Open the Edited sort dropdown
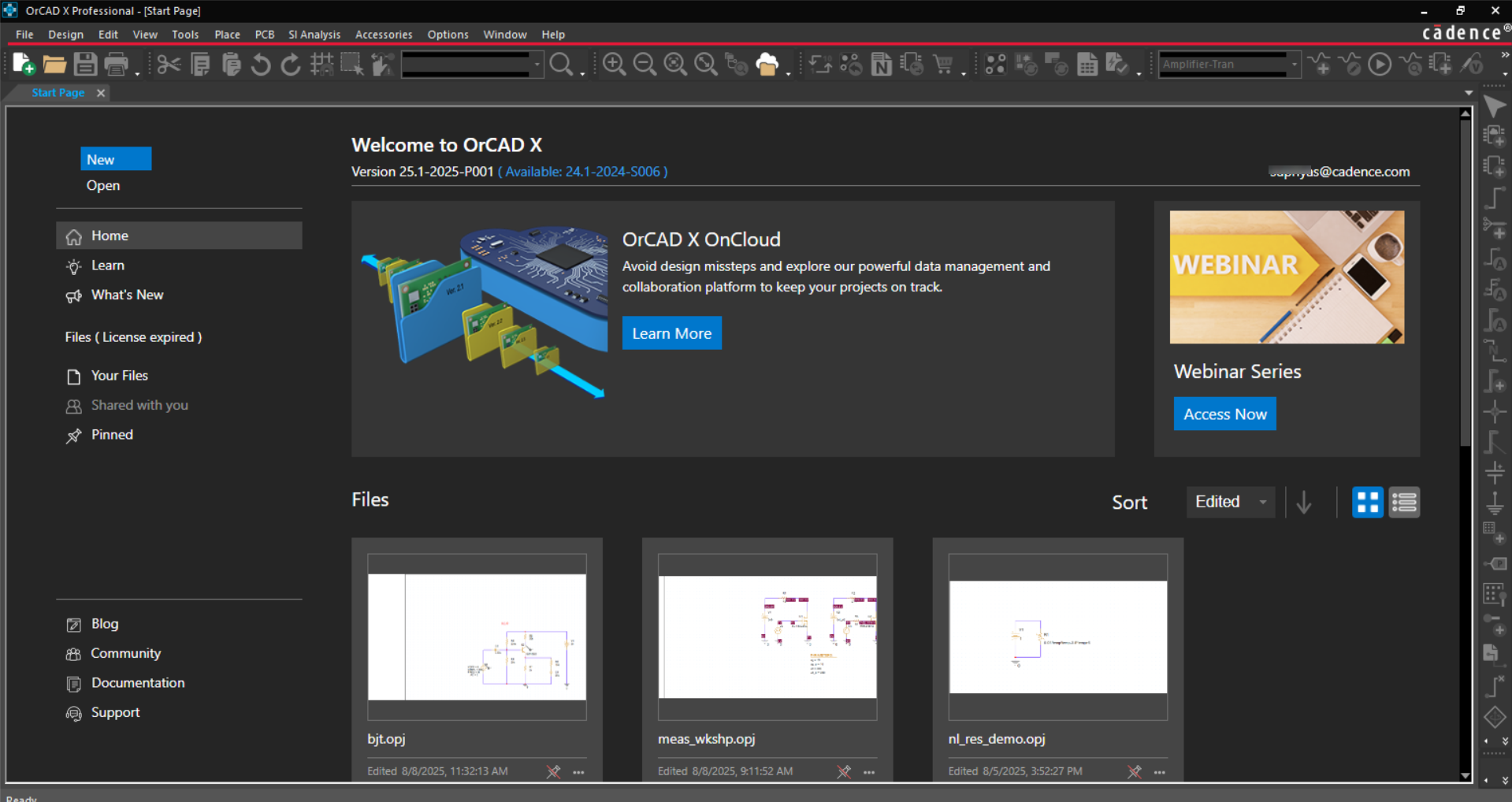This screenshot has height=802, width=1512. click(1230, 502)
